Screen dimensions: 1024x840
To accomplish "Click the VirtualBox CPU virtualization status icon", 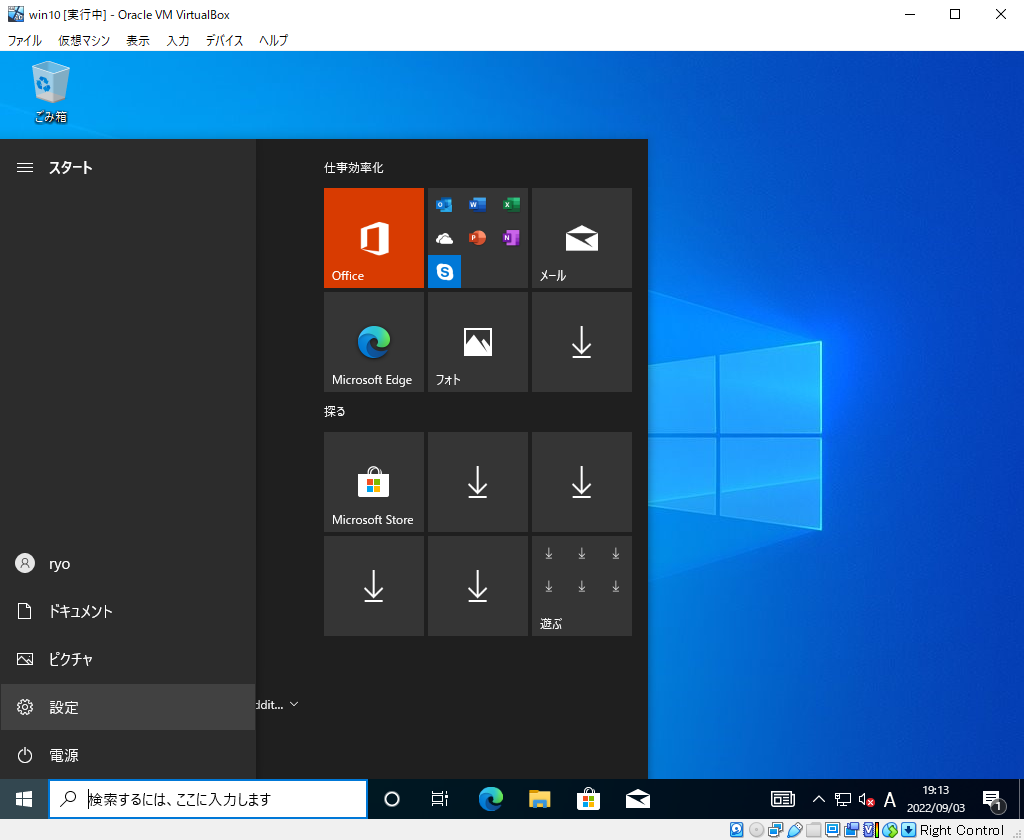I will click(871, 830).
